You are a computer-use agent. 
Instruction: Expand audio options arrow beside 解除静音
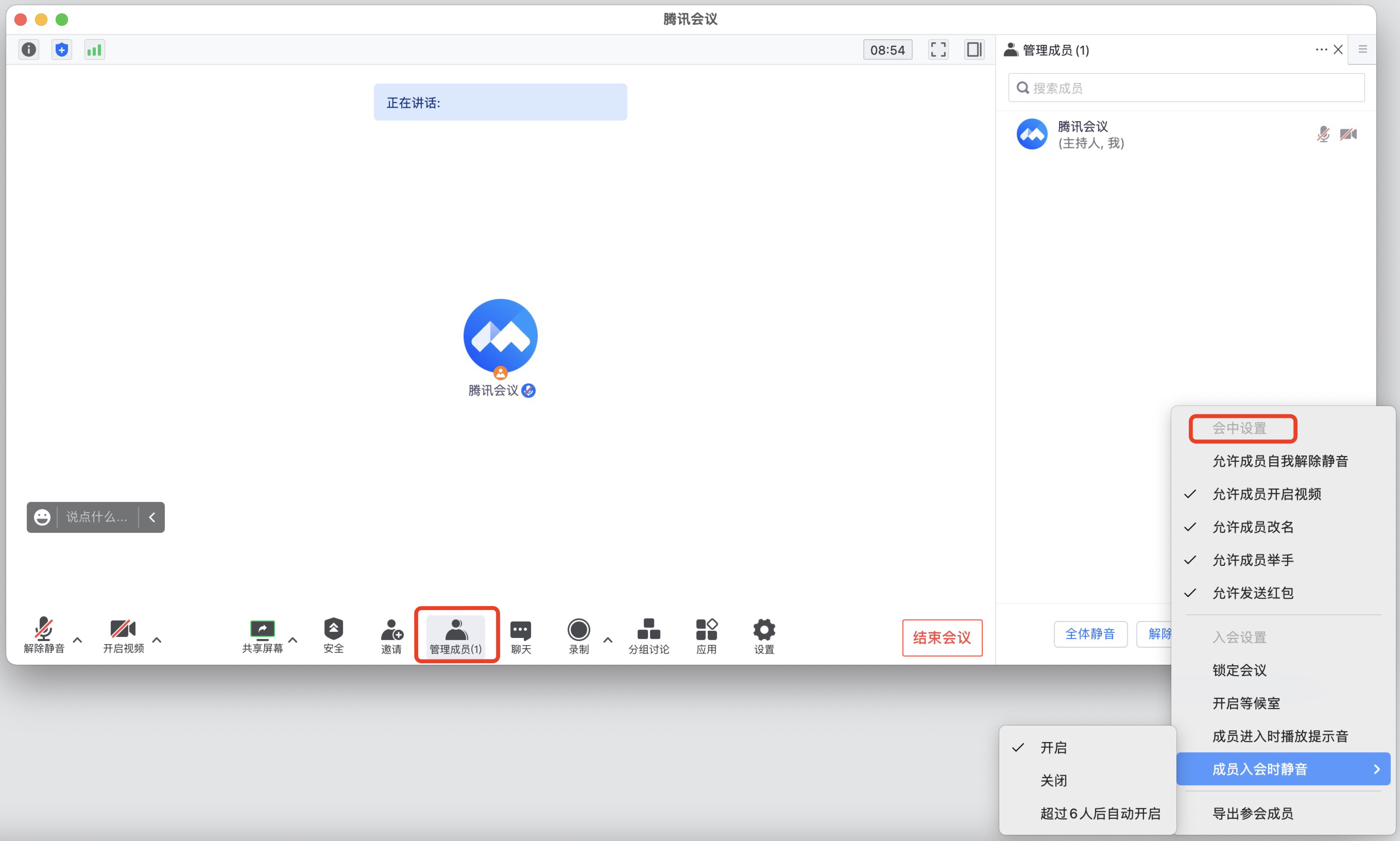pos(78,640)
